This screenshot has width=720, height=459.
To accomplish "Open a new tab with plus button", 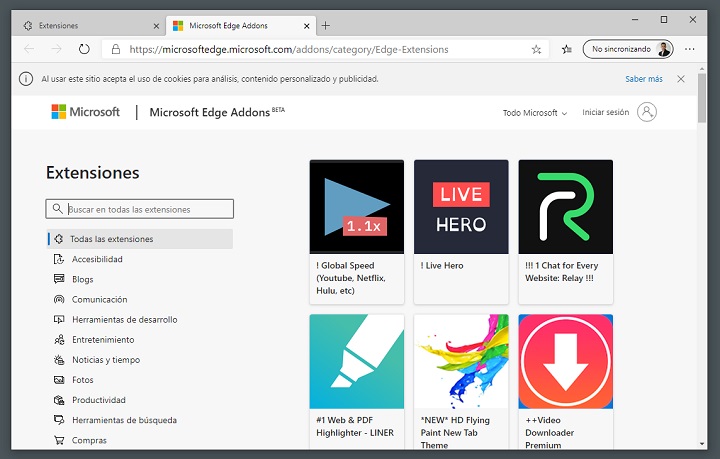I will [326, 26].
